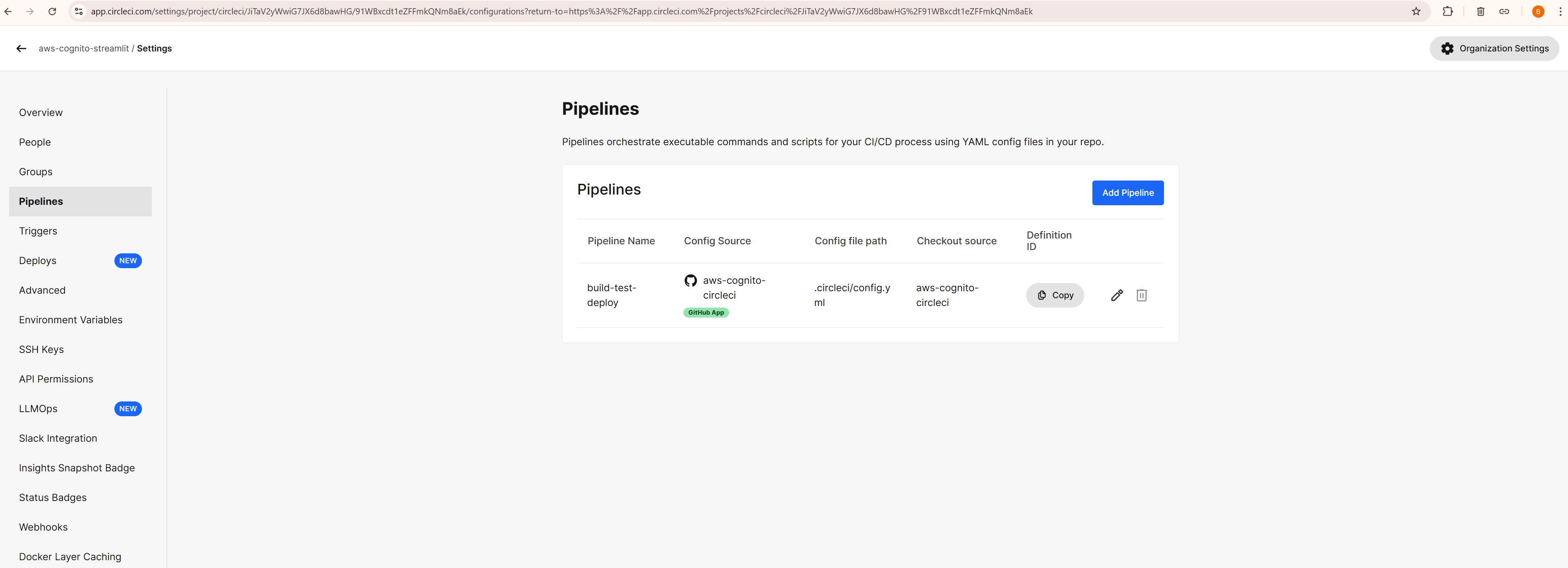Edit the build-test-deploy pipeline using pencil icon
This screenshot has width=1568, height=568.
click(x=1116, y=295)
